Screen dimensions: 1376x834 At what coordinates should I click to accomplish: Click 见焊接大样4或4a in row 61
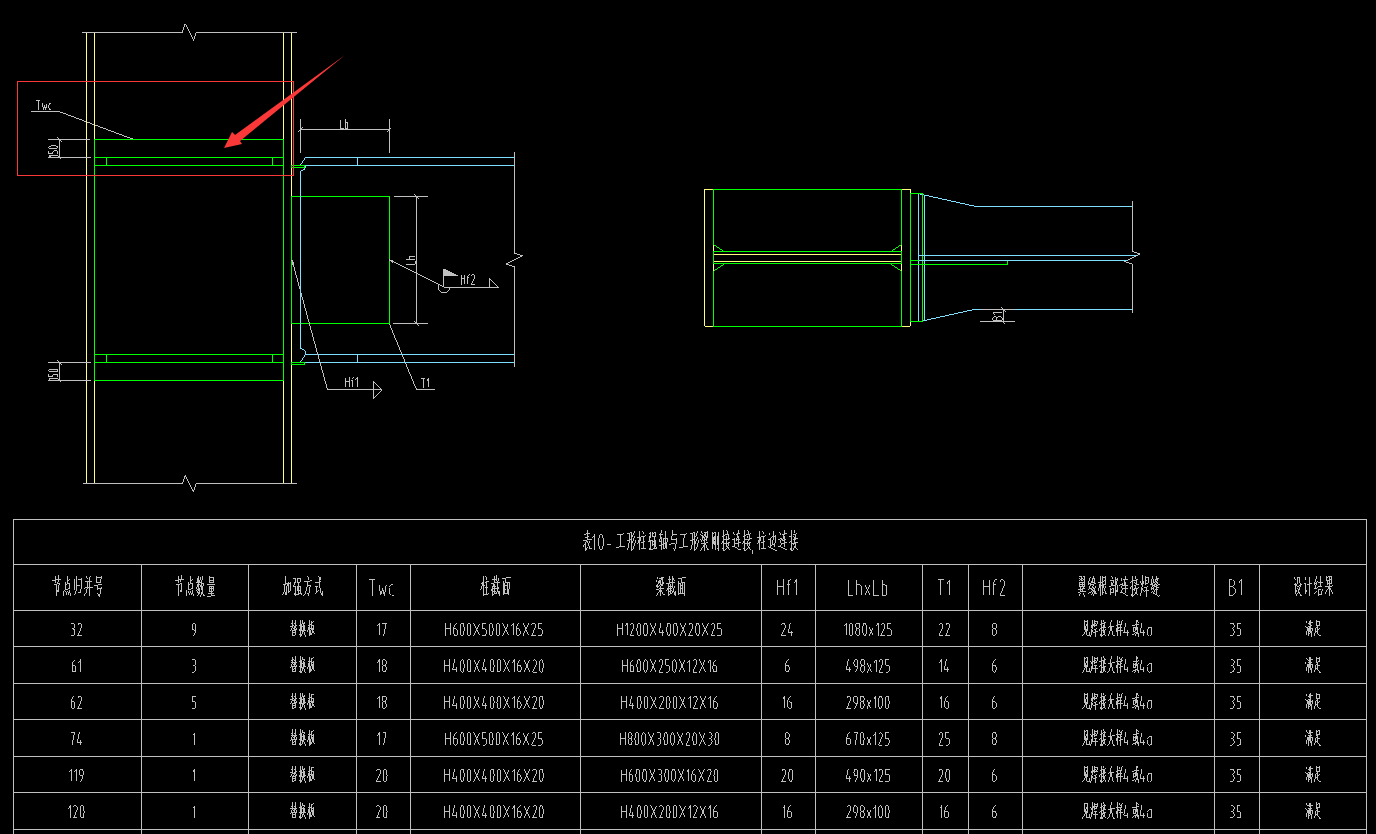(1117, 666)
